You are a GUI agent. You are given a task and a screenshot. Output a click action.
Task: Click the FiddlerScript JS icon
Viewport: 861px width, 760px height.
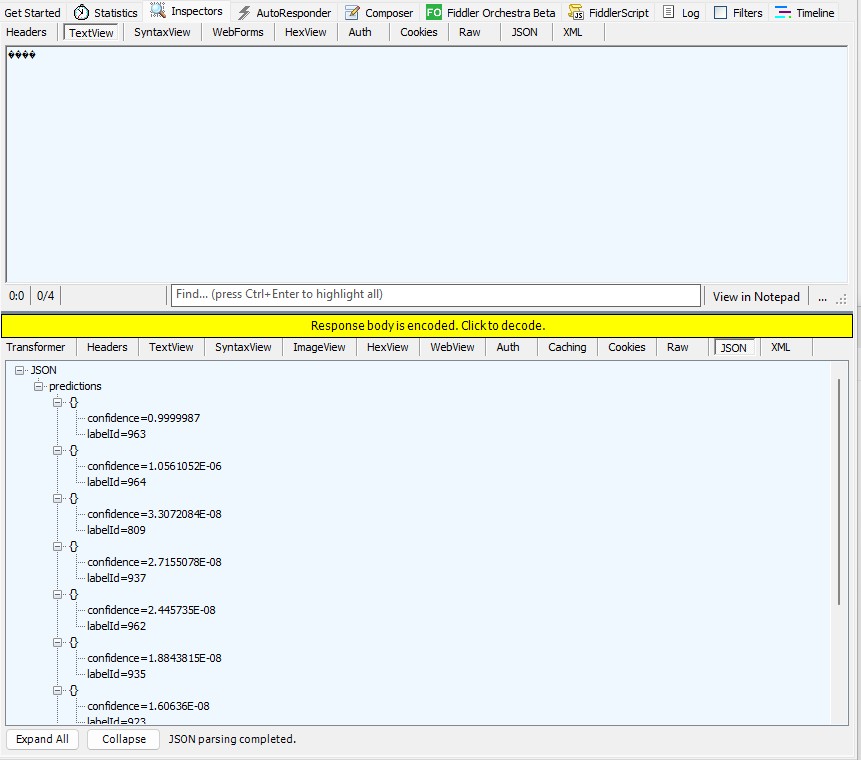click(576, 13)
